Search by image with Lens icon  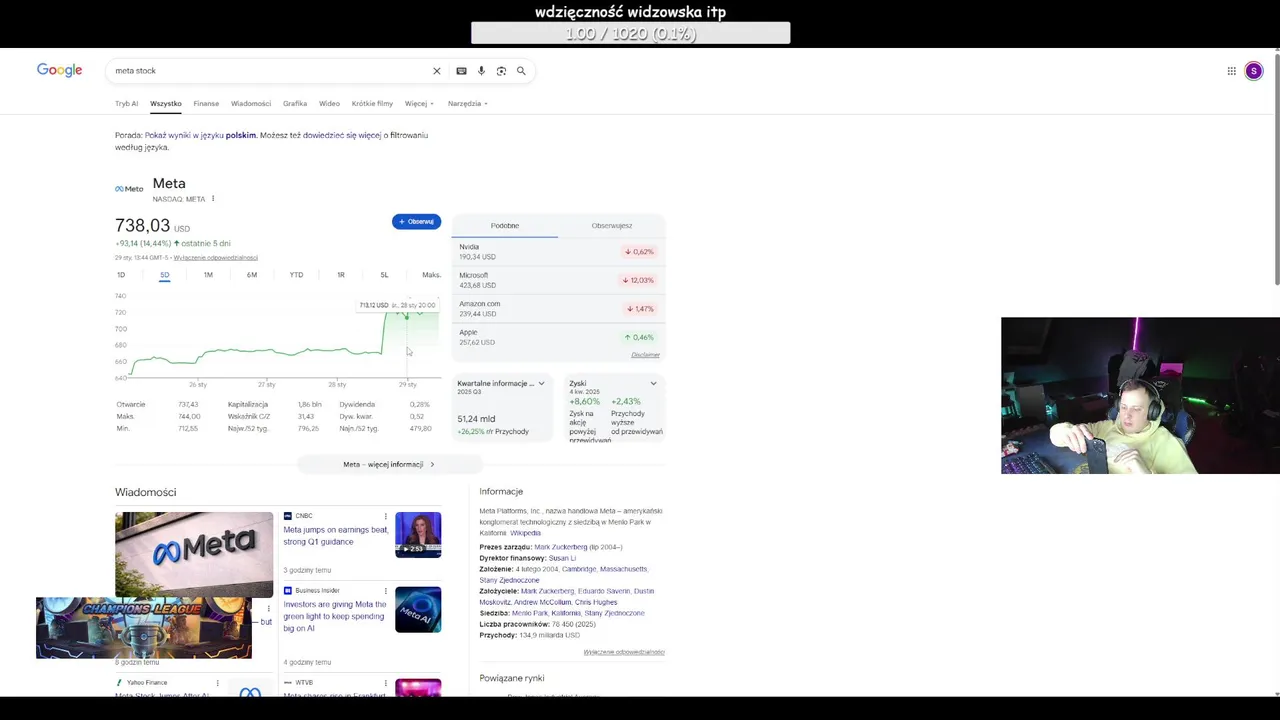(501, 71)
